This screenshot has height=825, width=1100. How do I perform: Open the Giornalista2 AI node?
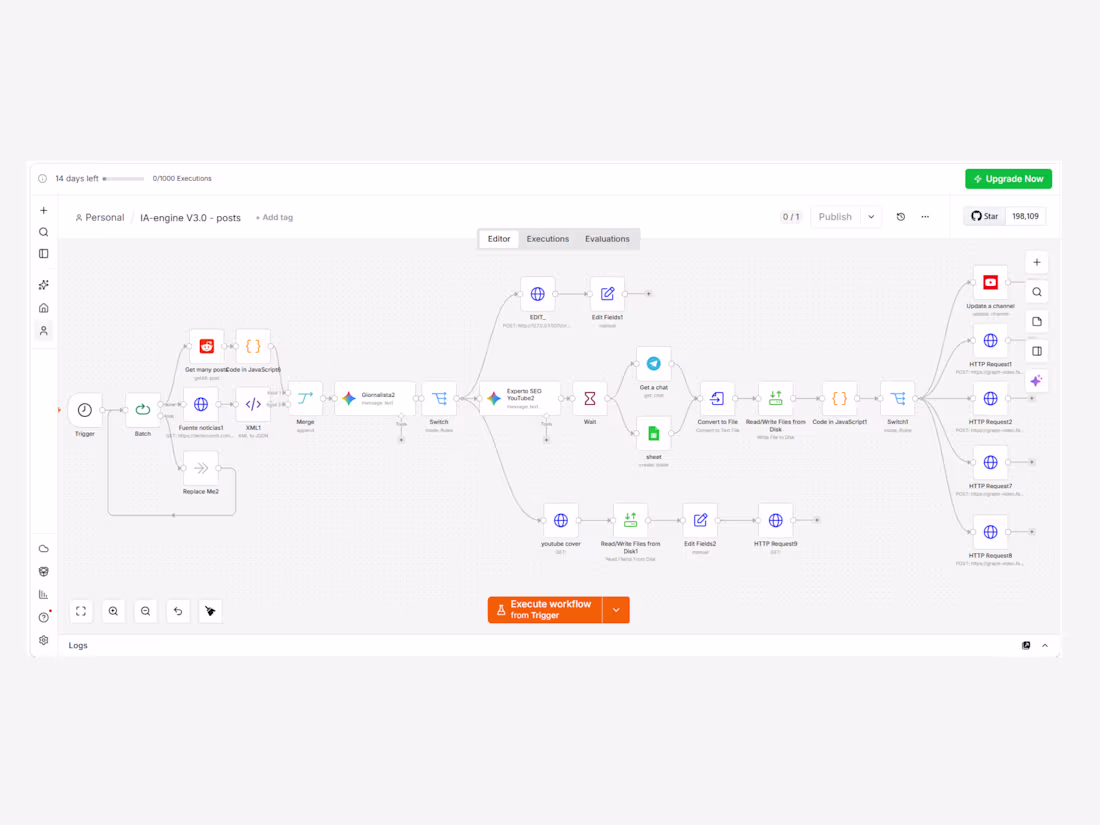pos(375,398)
